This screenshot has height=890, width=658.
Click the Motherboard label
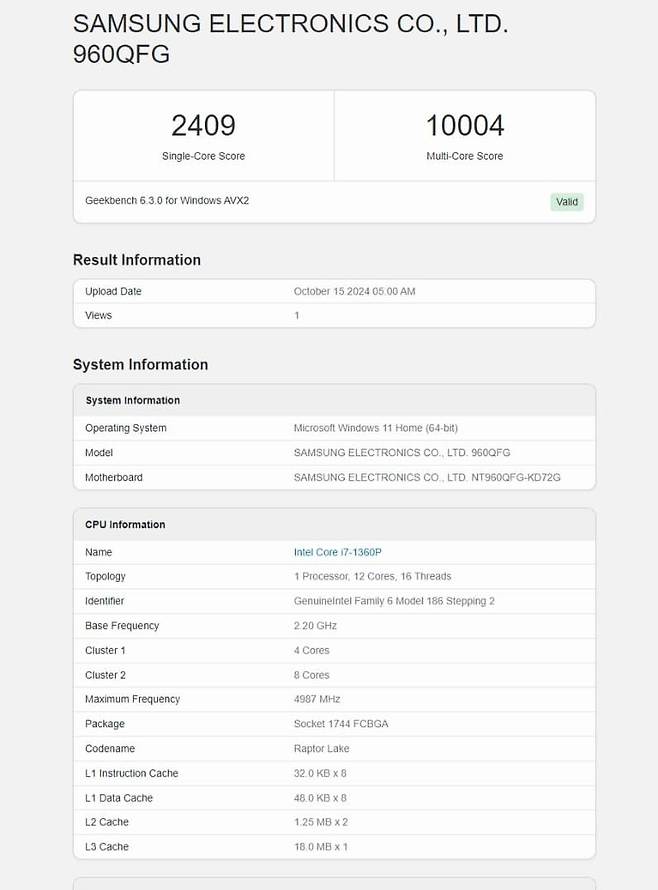(114, 477)
